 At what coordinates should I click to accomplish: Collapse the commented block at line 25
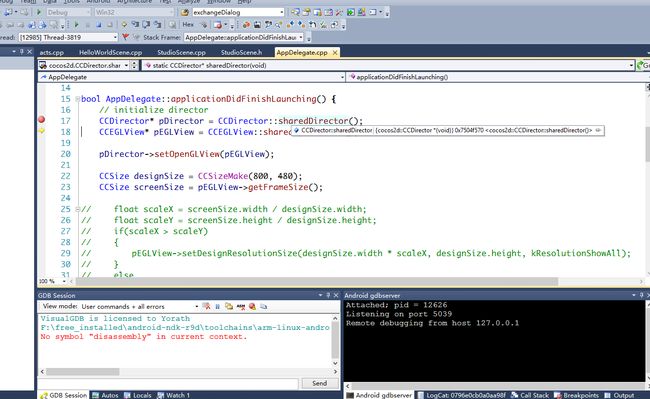pos(78,209)
